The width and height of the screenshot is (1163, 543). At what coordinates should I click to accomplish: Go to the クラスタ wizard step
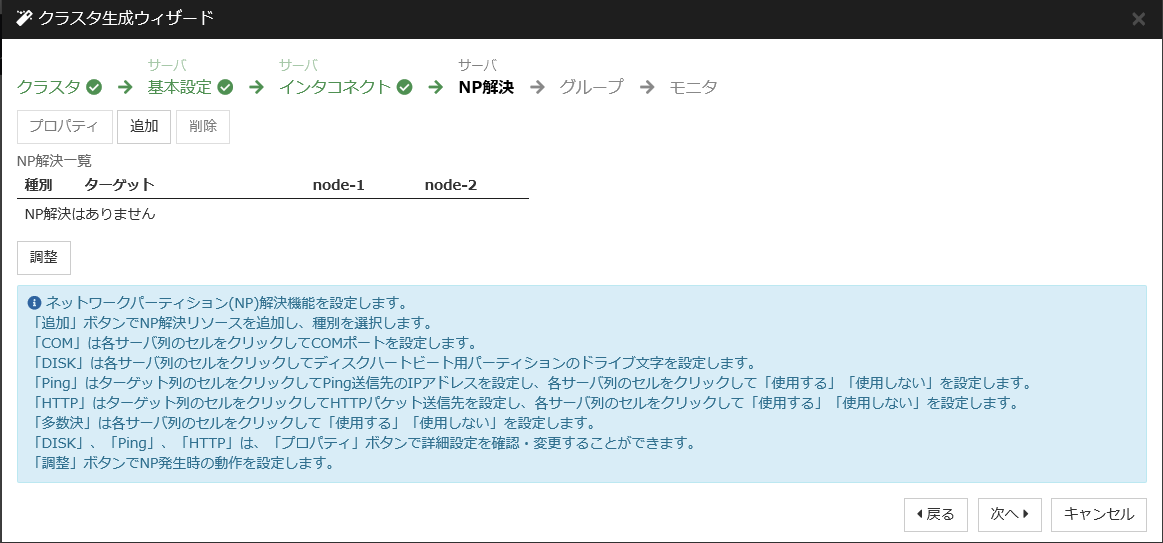point(49,87)
